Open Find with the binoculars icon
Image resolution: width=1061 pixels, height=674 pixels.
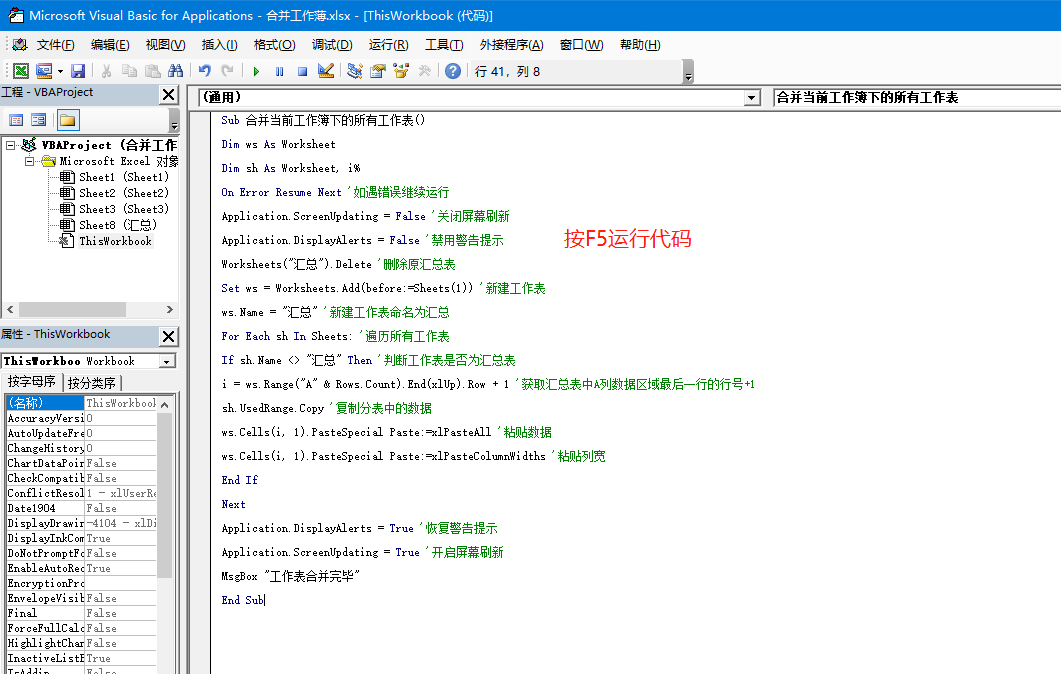tap(175, 71)
